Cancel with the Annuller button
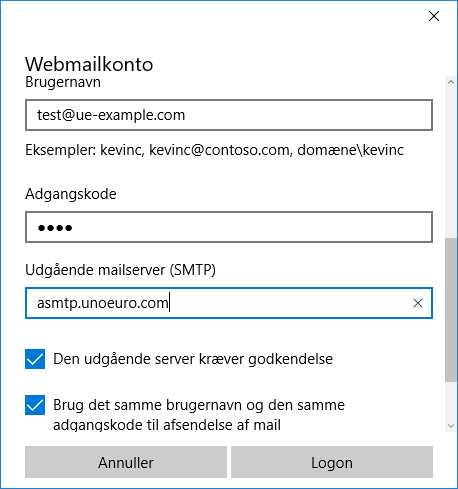458x489 pixels. 126,462
